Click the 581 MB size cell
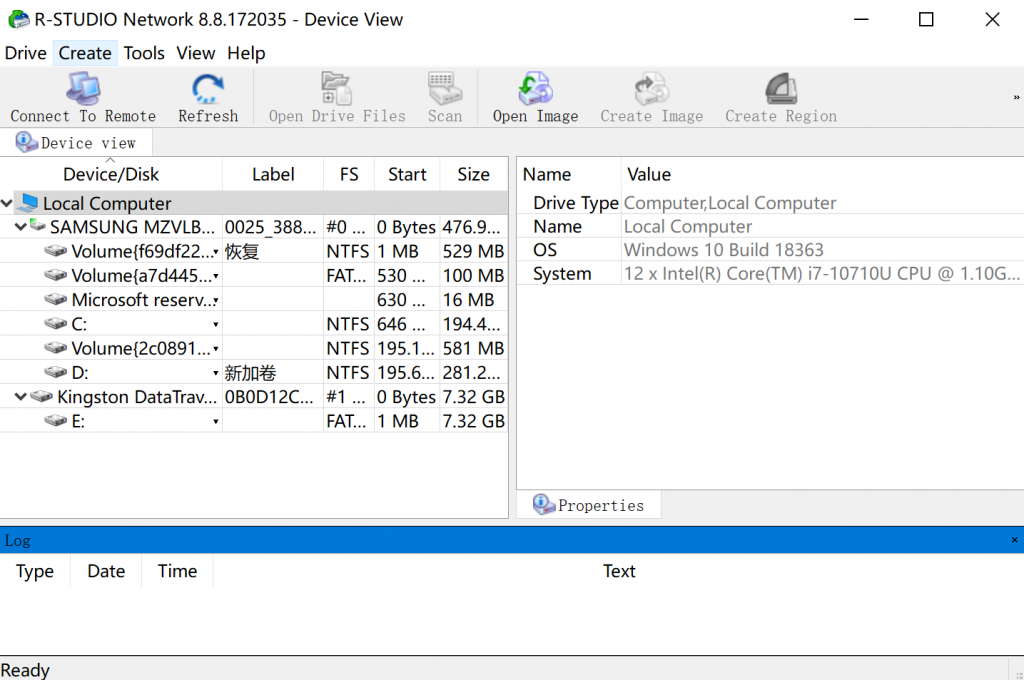This screenshot has height=680, width=1024. 473,348
